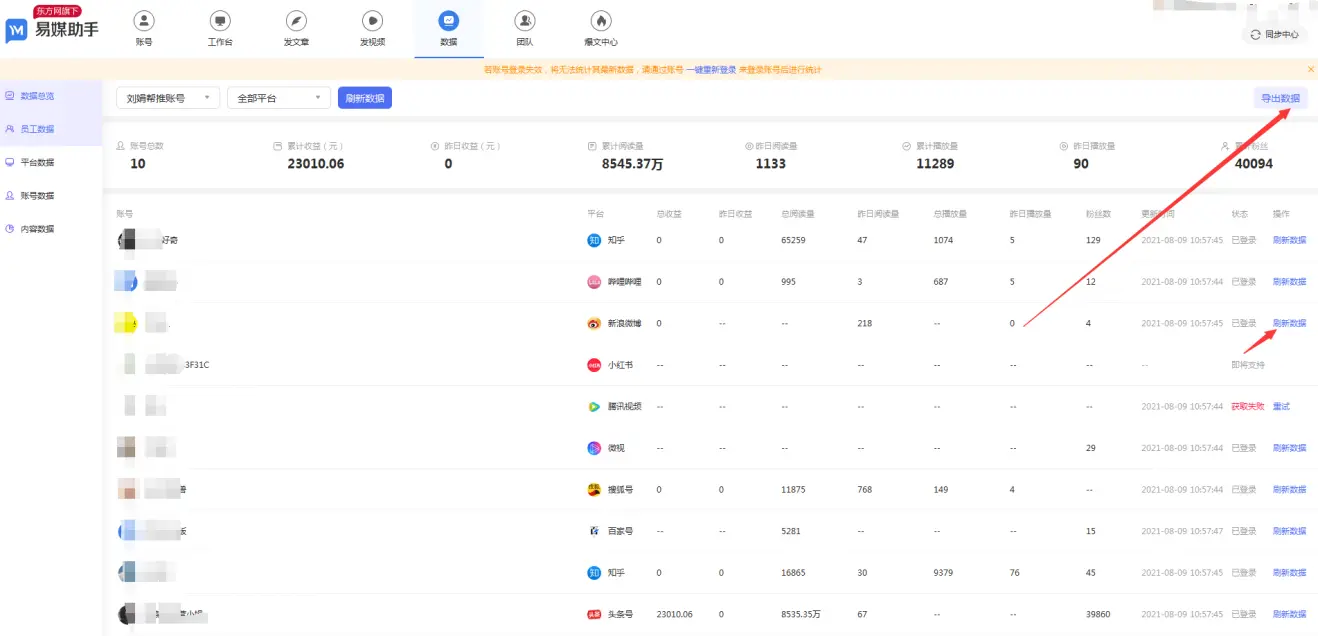Viewport: 1318px width, 636px height.
Task: Click the total income value 23010.06 in summary
Action: coord(315,163)
